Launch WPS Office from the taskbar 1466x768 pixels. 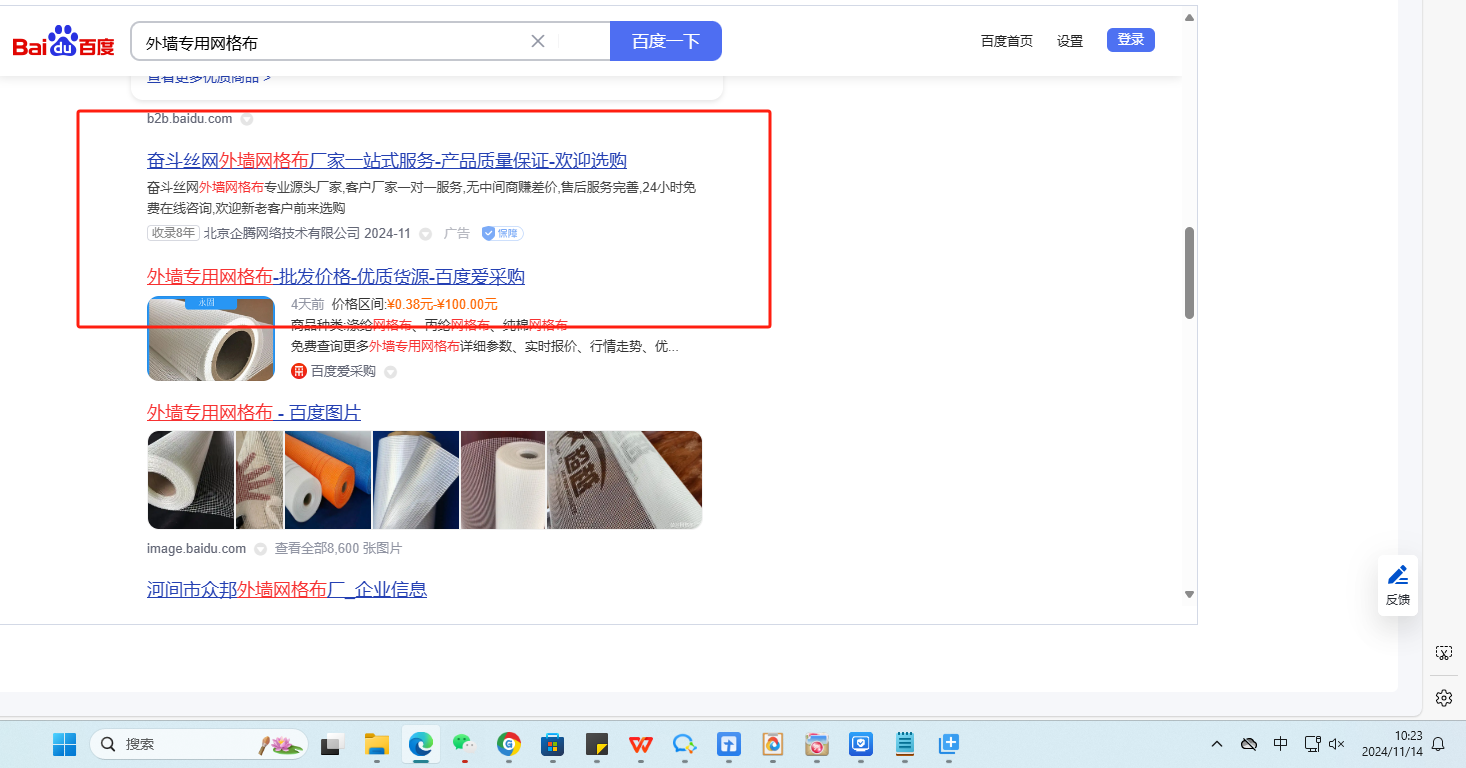[641, 744]
